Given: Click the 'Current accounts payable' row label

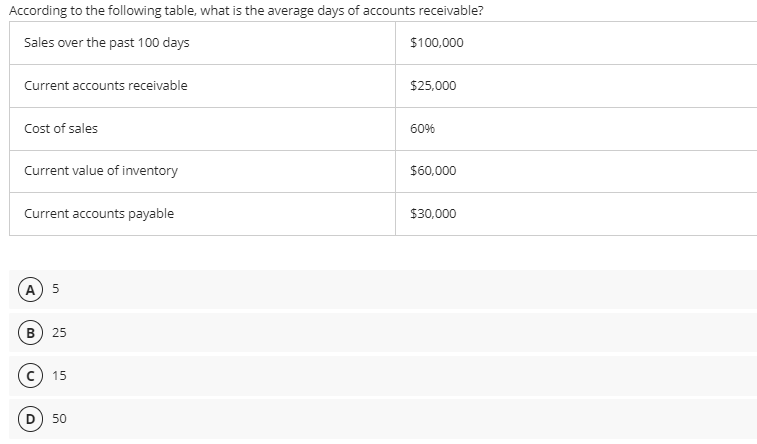Looking at the screenshot, I should (x=99, y=214).
